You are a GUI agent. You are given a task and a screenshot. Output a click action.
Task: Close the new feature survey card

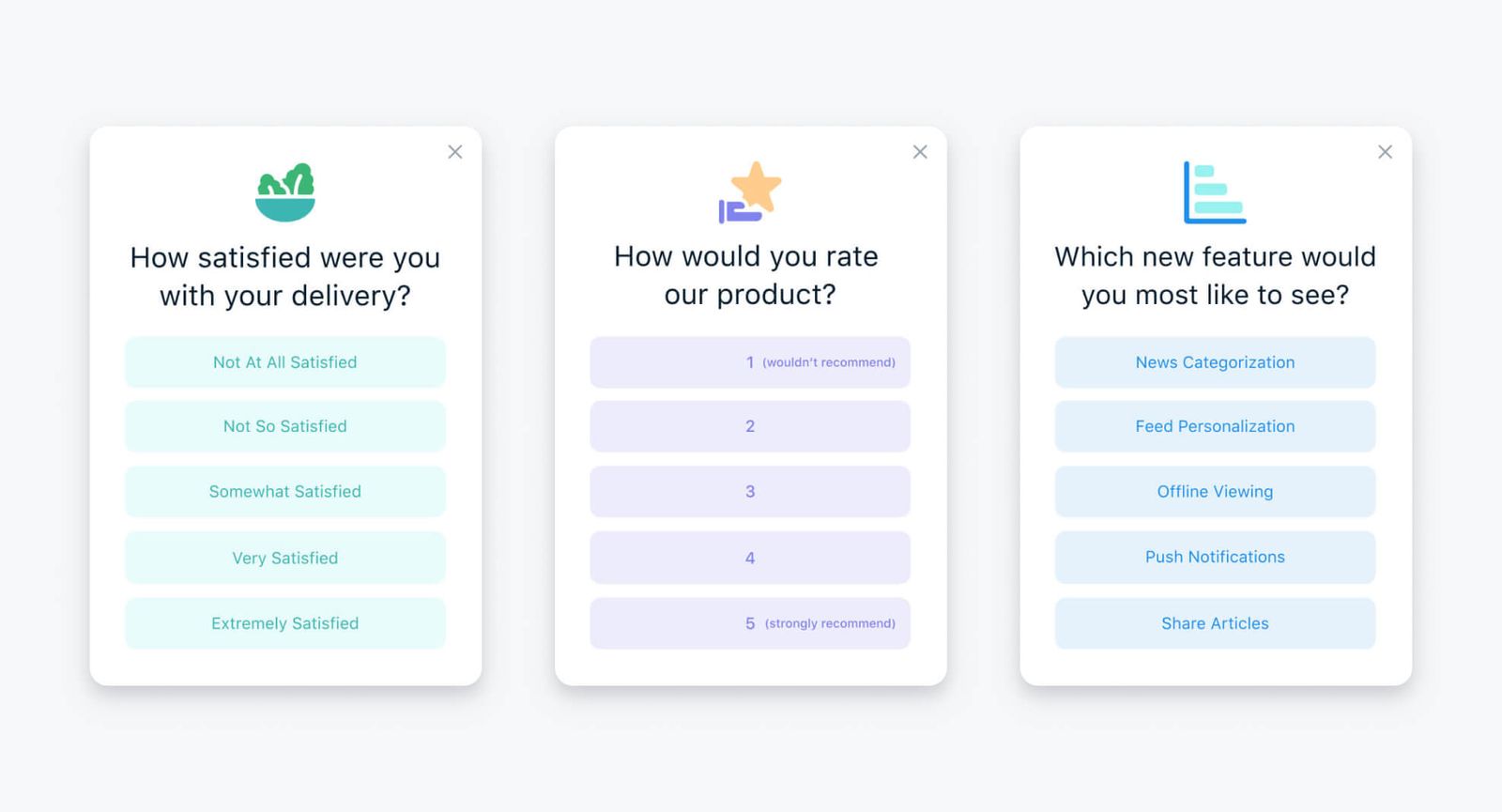pos(1385,151)
